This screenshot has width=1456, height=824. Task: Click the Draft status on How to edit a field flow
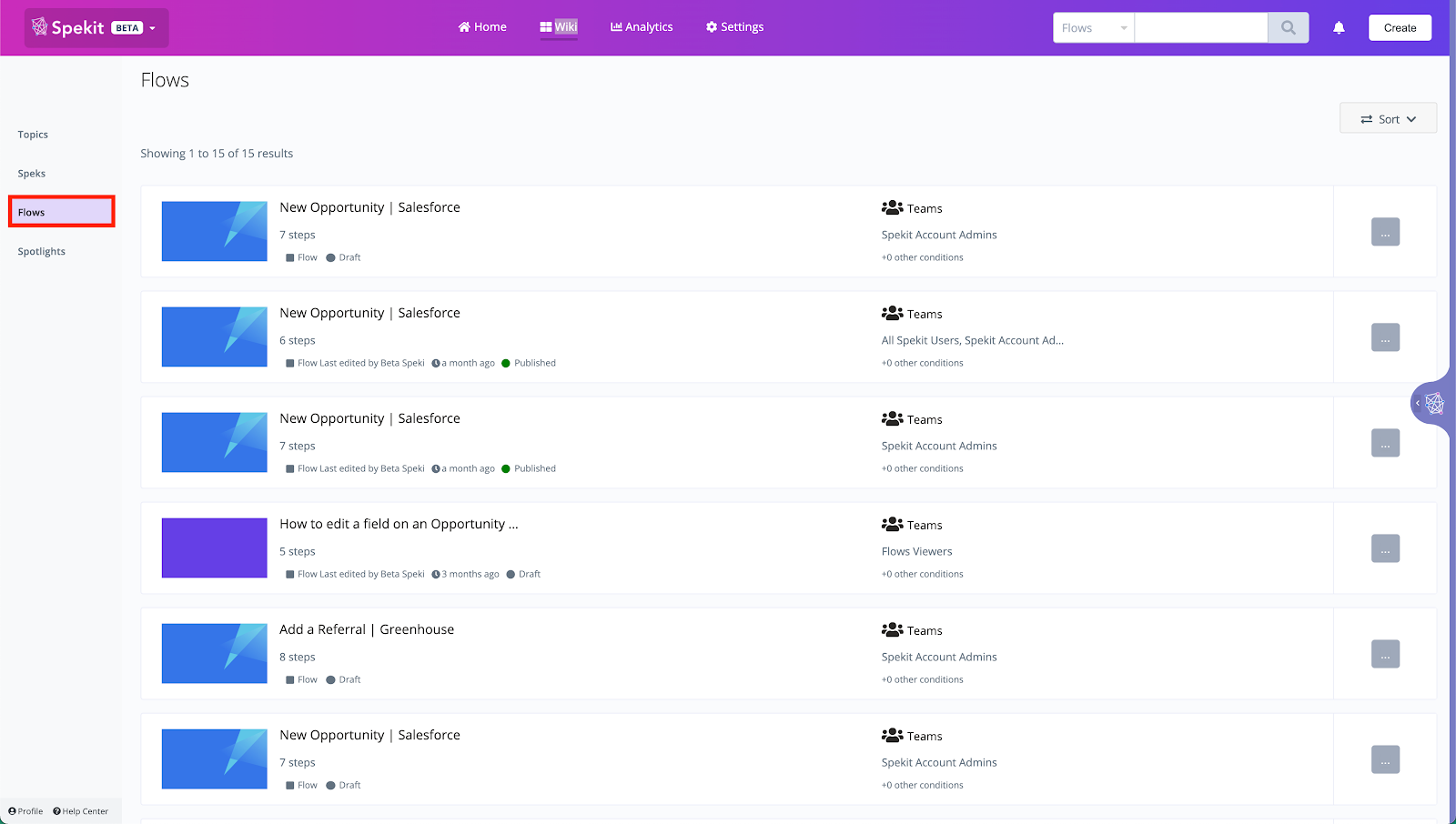(x=523, y=574)
